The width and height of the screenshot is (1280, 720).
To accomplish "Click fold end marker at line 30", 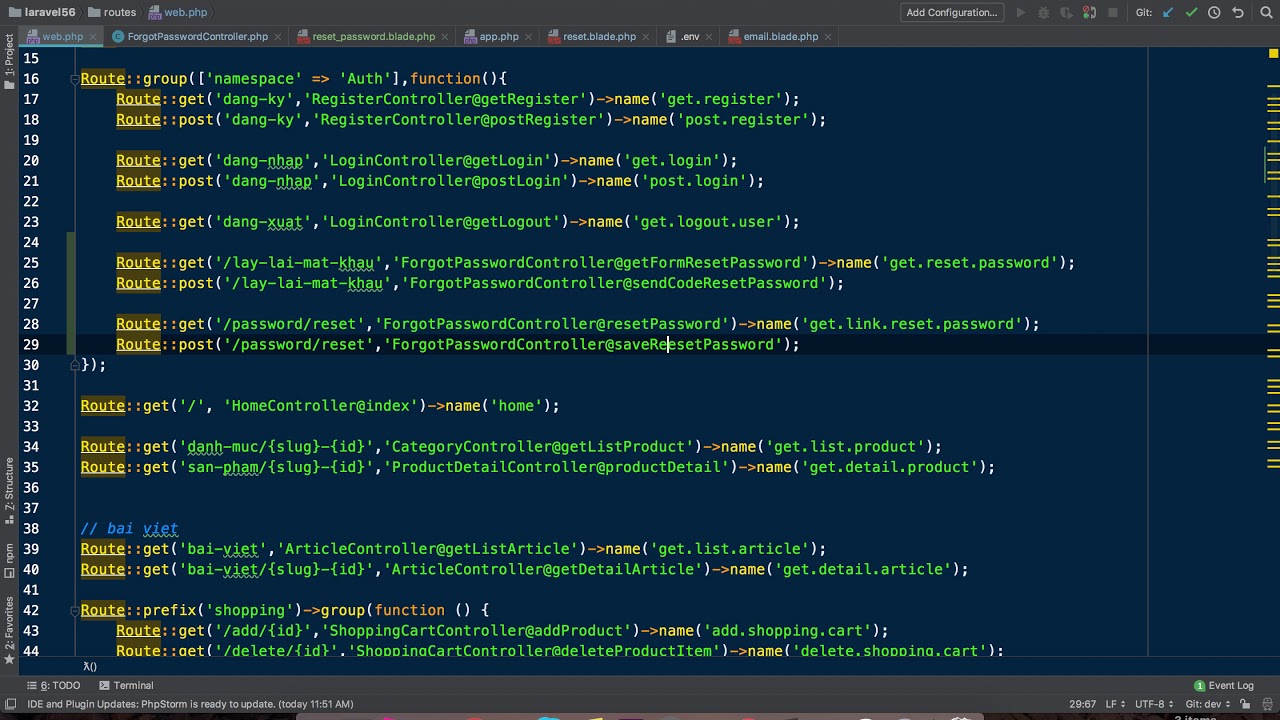I will [74, 365].
